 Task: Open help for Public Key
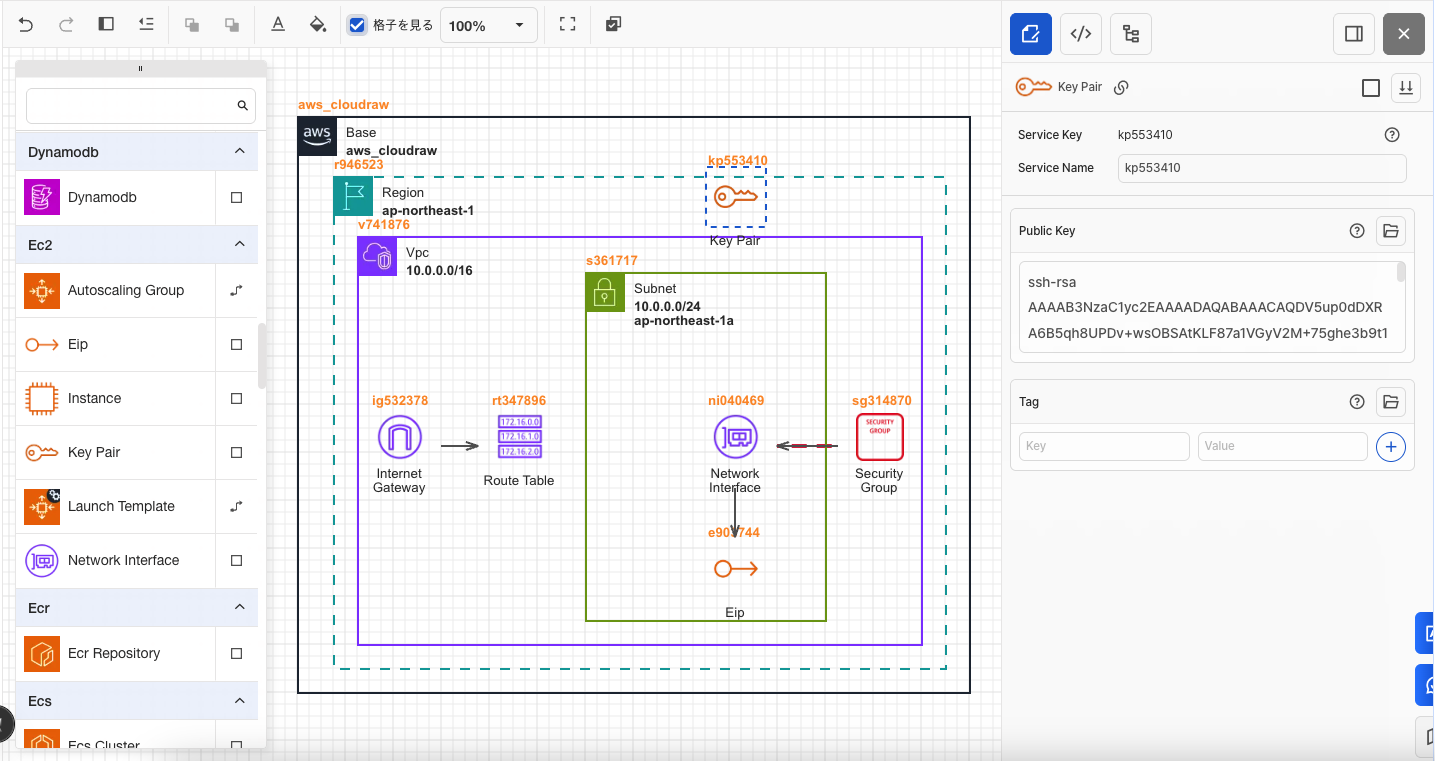(x=1357, y=231)
